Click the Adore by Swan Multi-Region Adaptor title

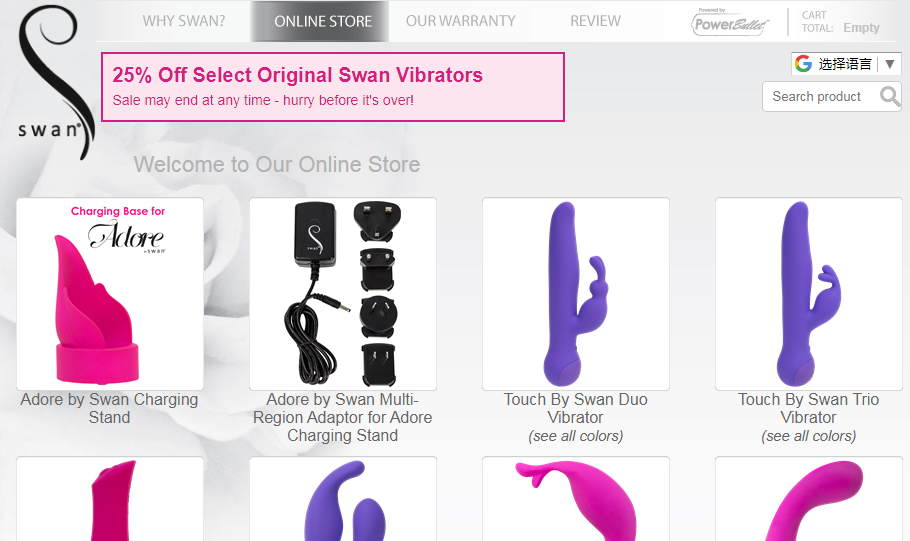click(x=342, y=417)
